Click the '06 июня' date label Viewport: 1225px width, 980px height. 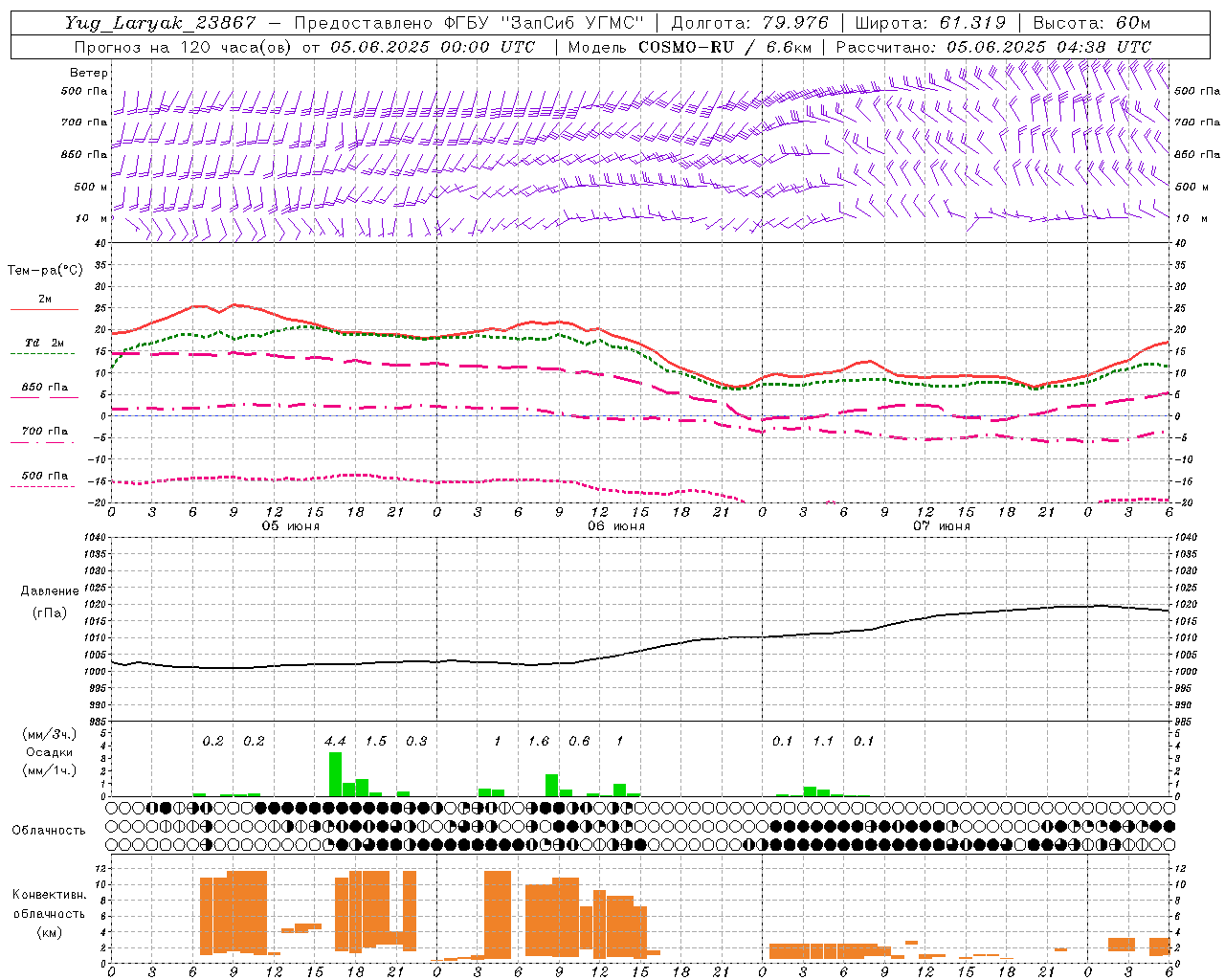616,526
